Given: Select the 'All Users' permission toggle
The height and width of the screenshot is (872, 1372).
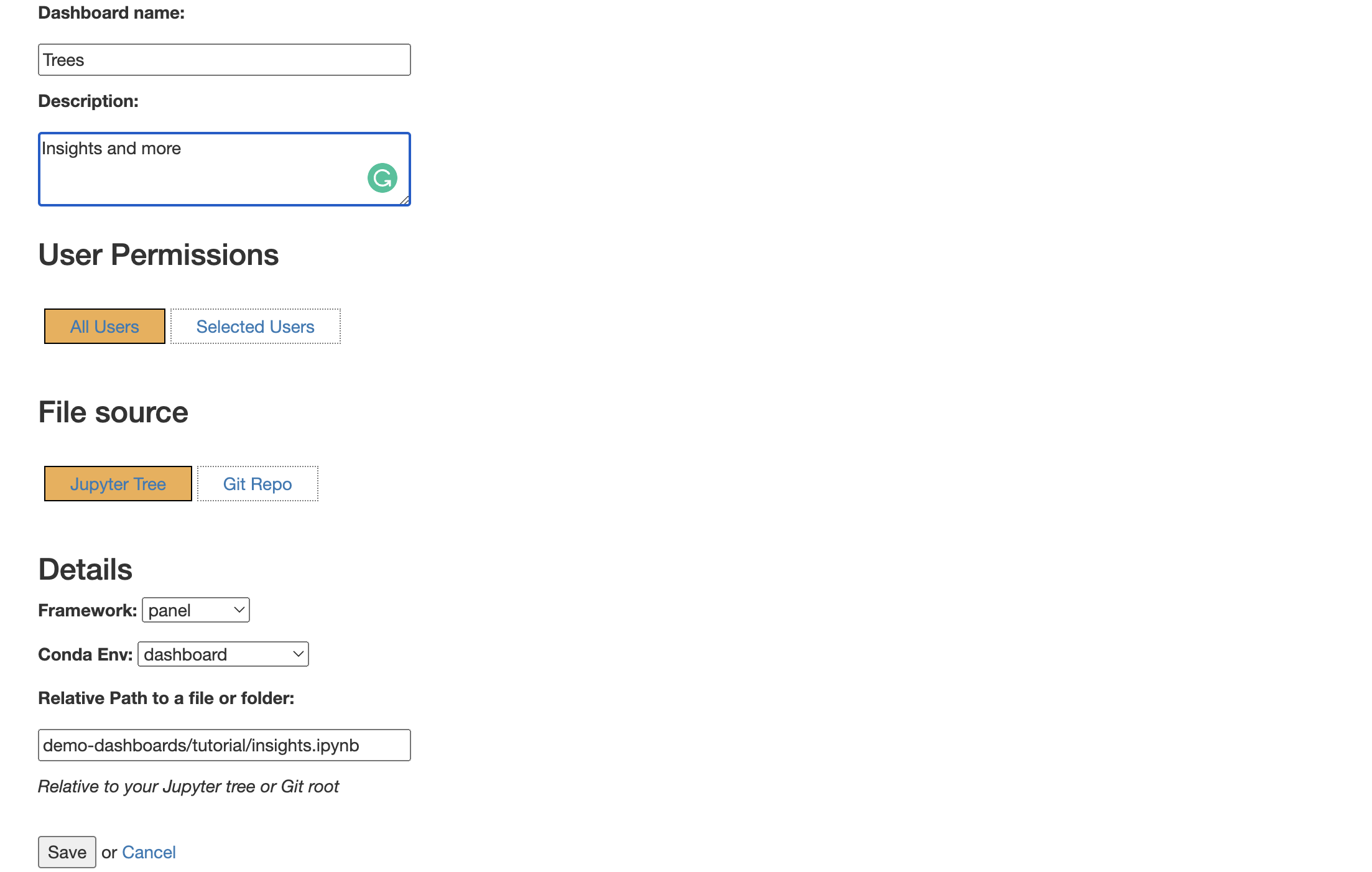Looking at the screenshot, I should pyautogui.click(x=104, y=325).
